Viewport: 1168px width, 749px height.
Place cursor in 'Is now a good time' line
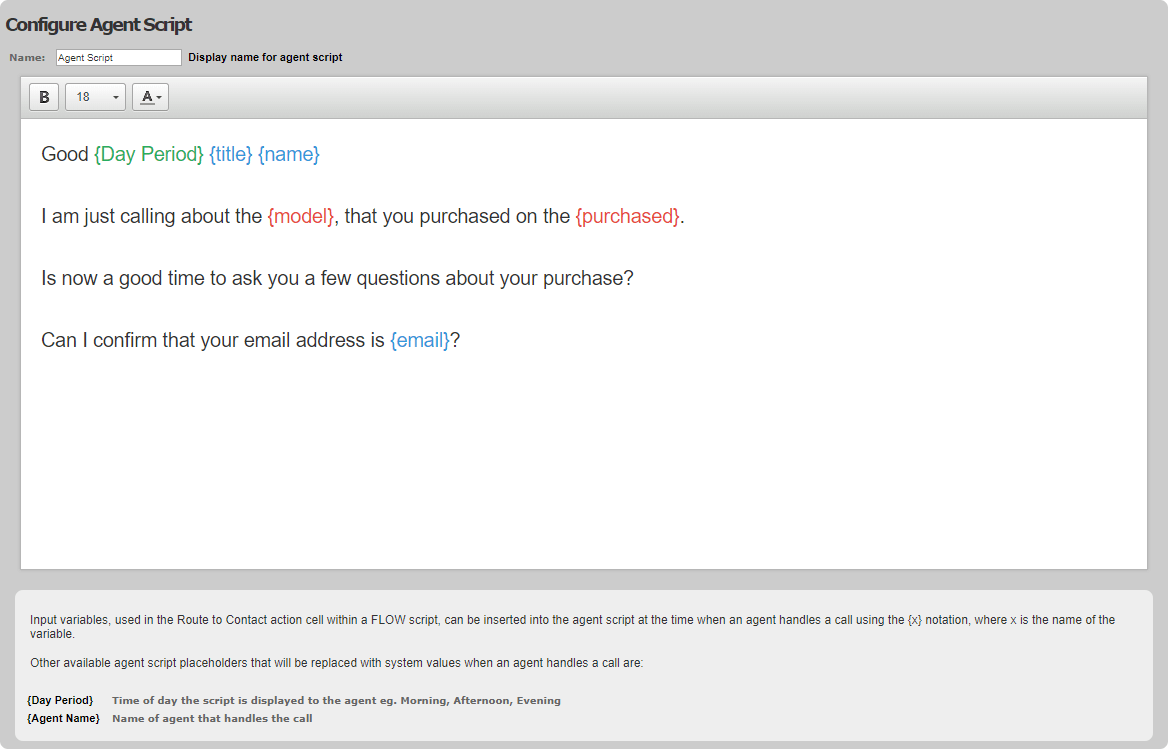pyautogui.click(x=337, y=278)
